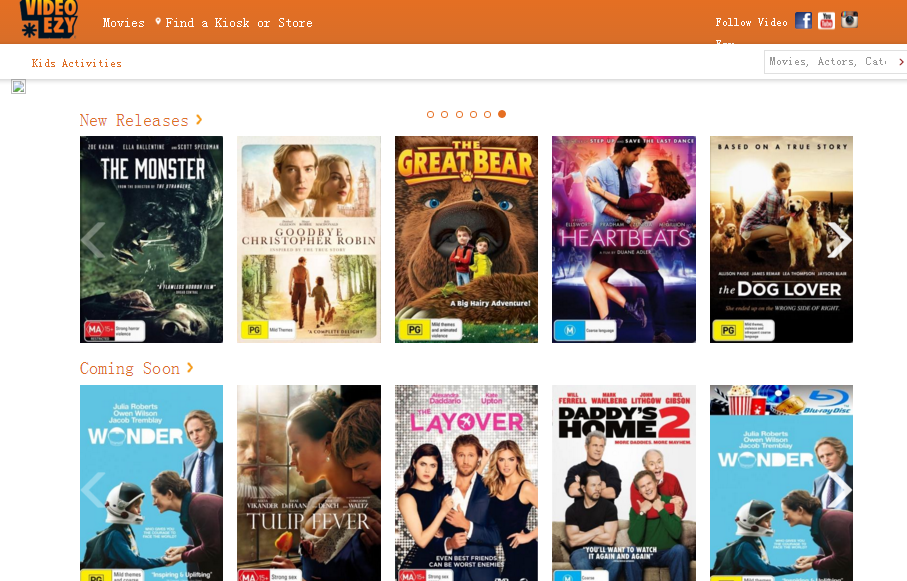Open the Wonder Blu-ray cover
The image size is (907, 581).
(781, 483)
